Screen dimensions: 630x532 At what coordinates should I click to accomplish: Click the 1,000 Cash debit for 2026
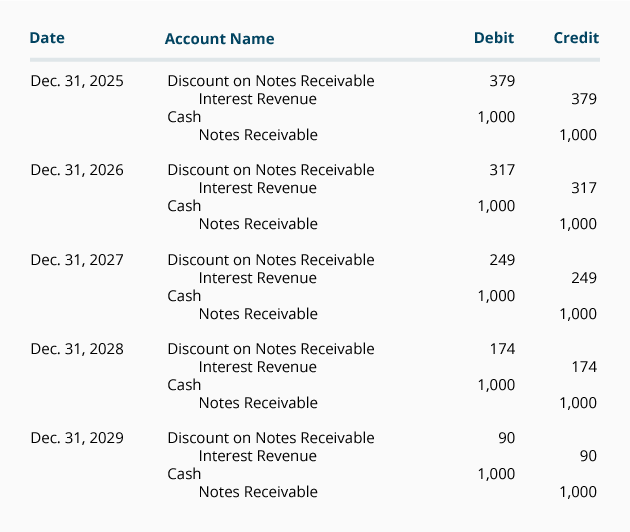496,206
